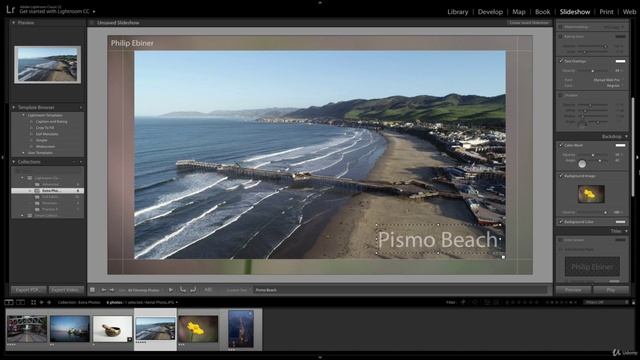Toggle the Color Wash checkbox

coord(561,145)
